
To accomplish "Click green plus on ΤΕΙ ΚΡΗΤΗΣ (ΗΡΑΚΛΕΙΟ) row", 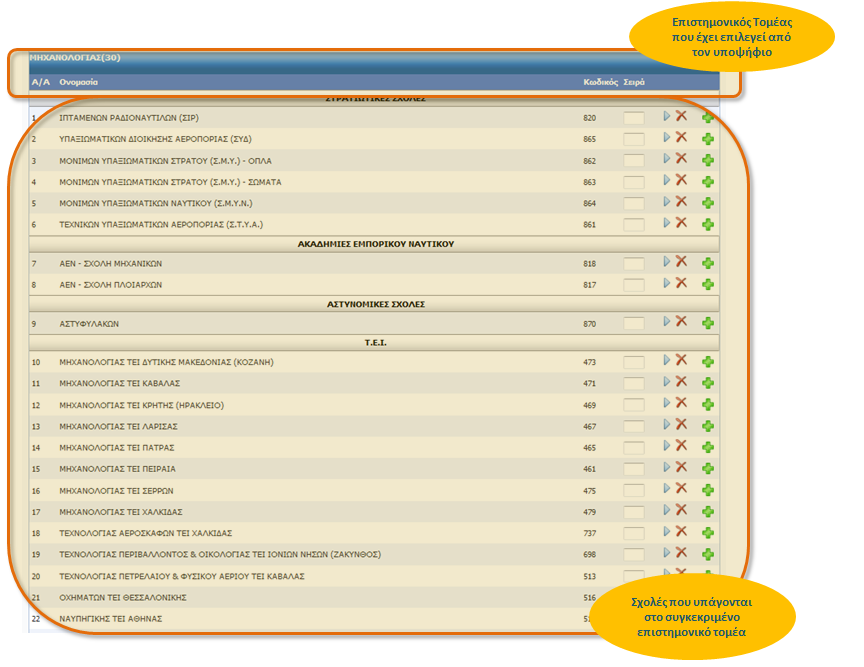I will coord(708,405).
